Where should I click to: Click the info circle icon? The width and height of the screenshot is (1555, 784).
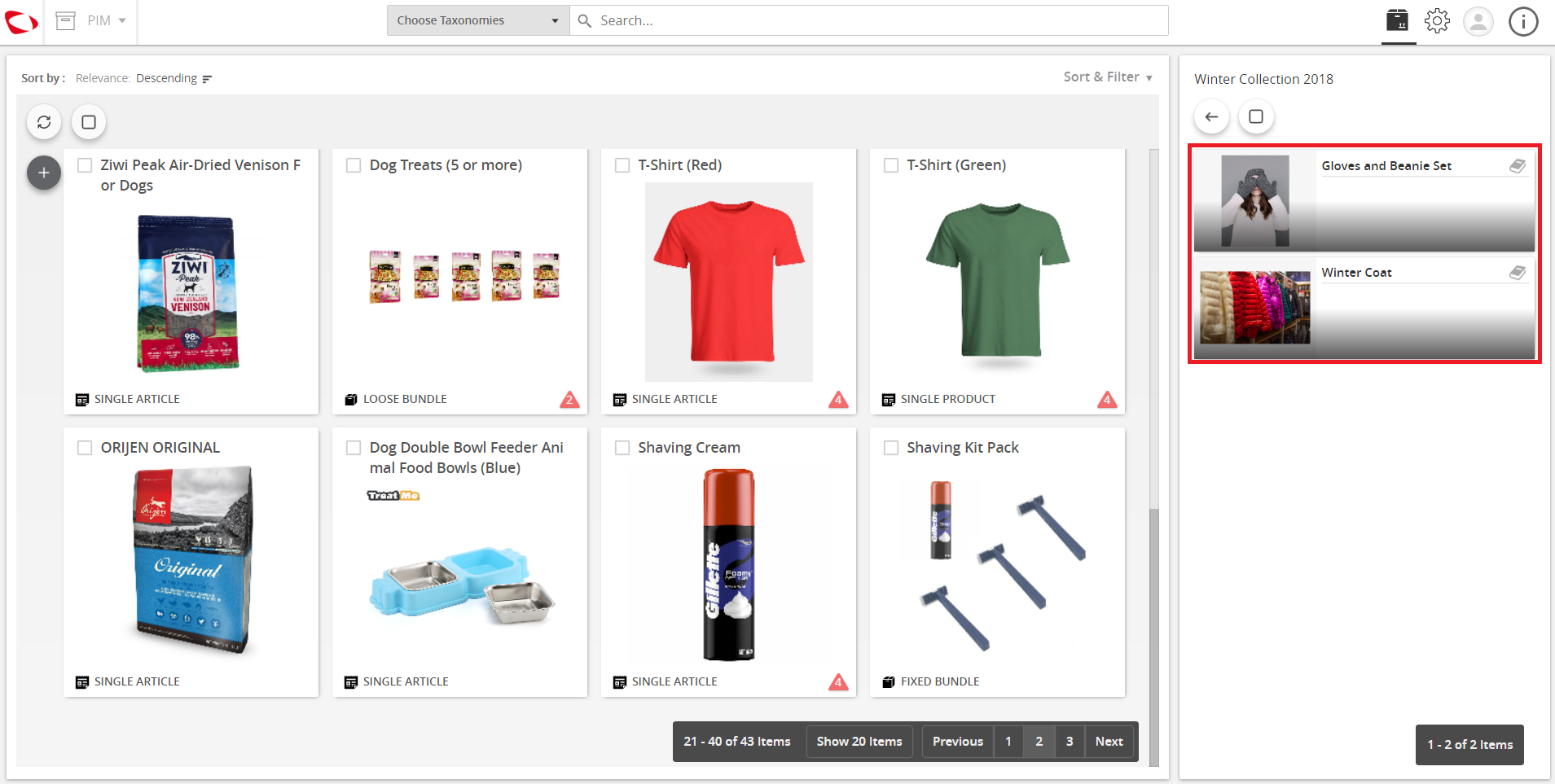1523,21
